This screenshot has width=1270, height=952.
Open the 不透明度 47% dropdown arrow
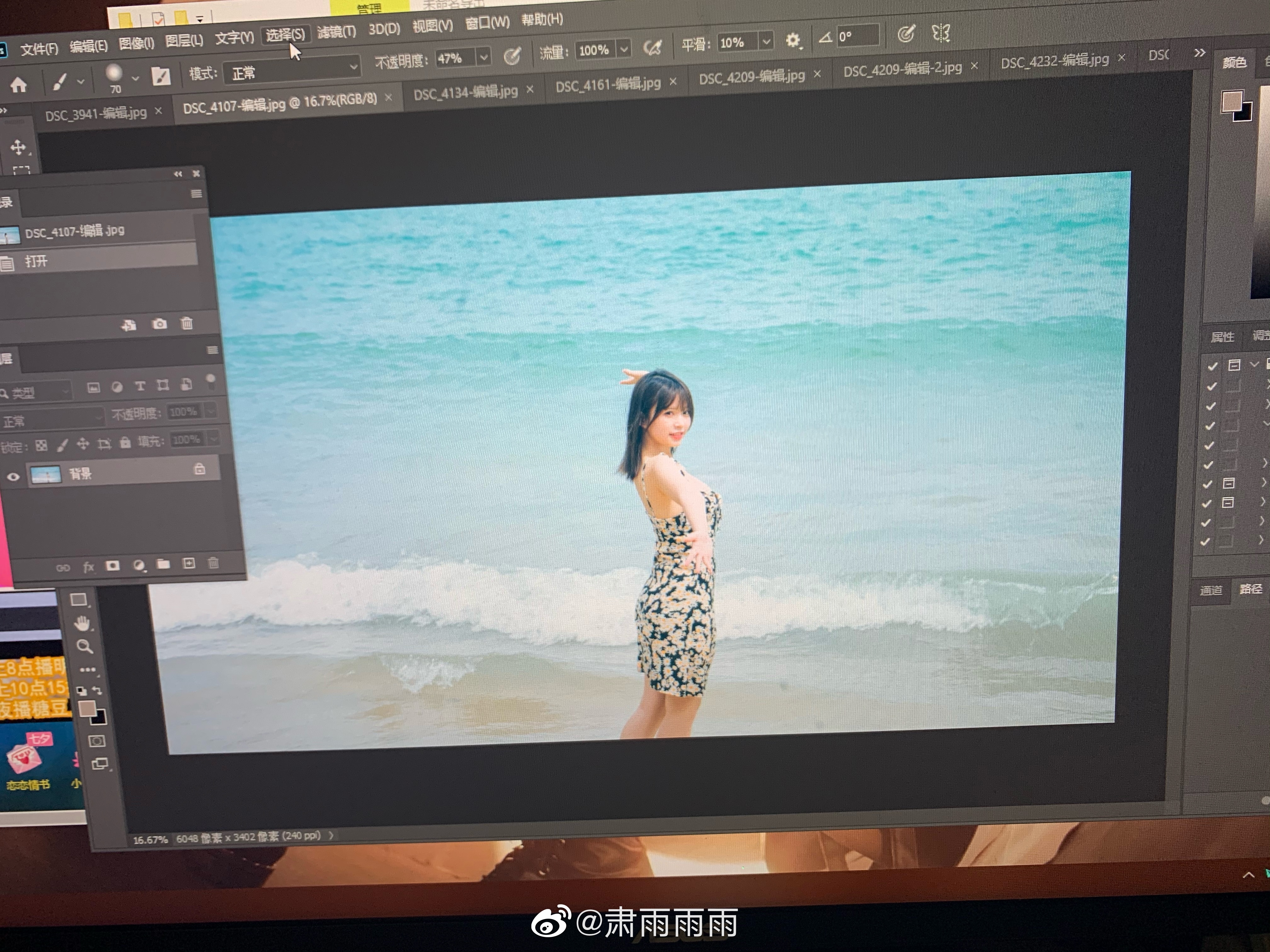484,57
